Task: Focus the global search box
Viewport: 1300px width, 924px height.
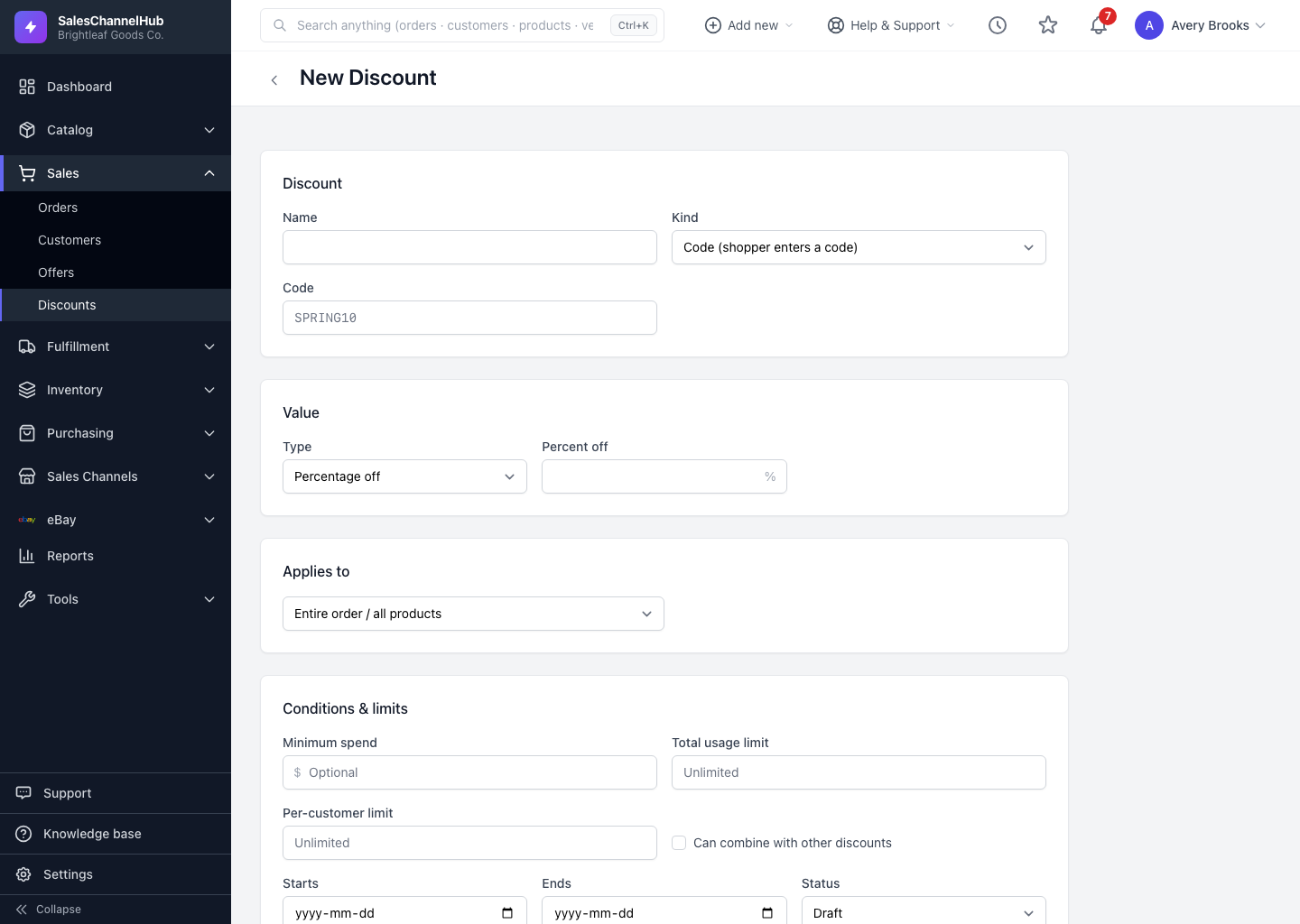Action: 462,25
